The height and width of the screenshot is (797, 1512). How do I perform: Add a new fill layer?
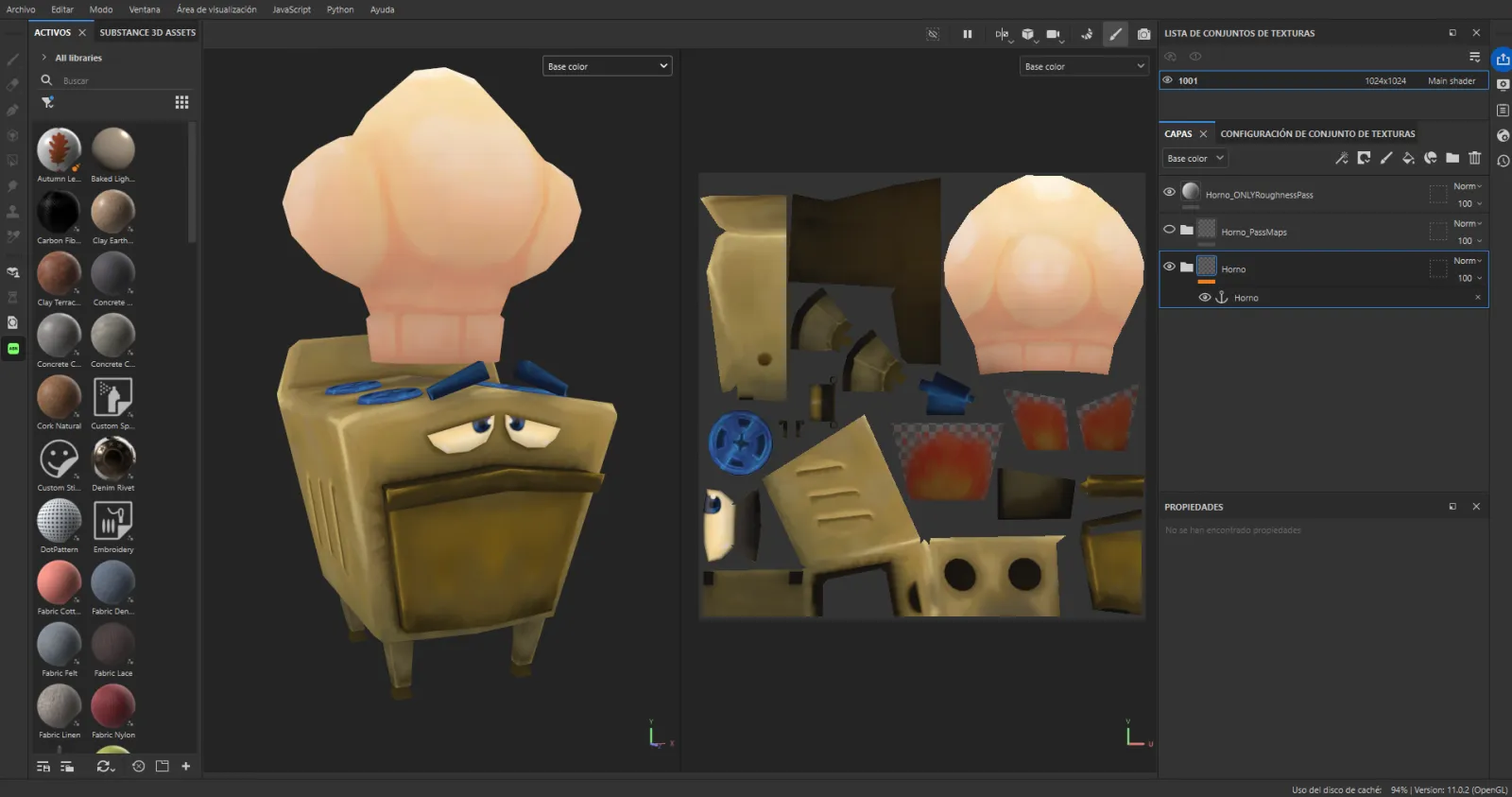[1408, 158]
